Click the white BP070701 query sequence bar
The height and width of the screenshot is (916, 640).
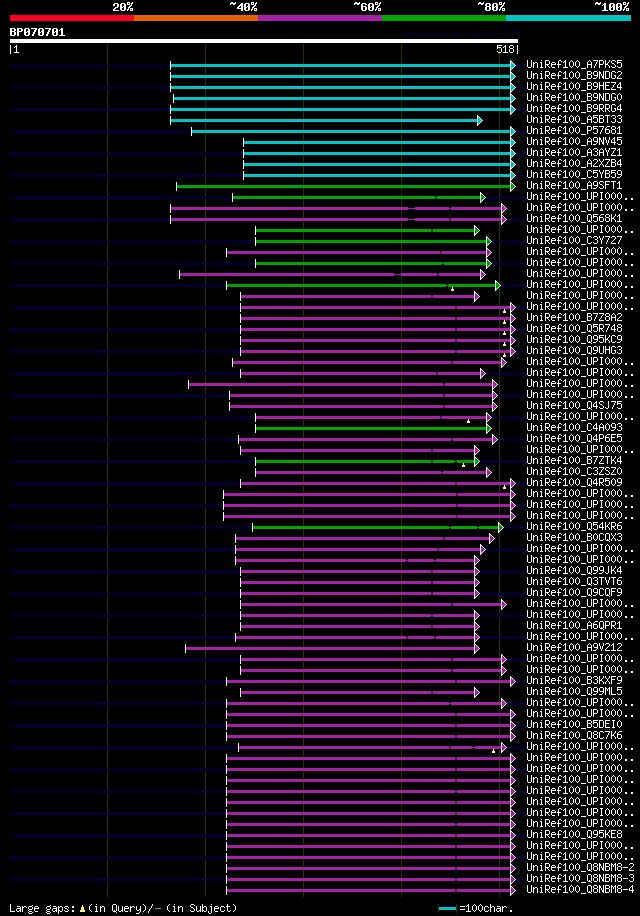point(264,41)
